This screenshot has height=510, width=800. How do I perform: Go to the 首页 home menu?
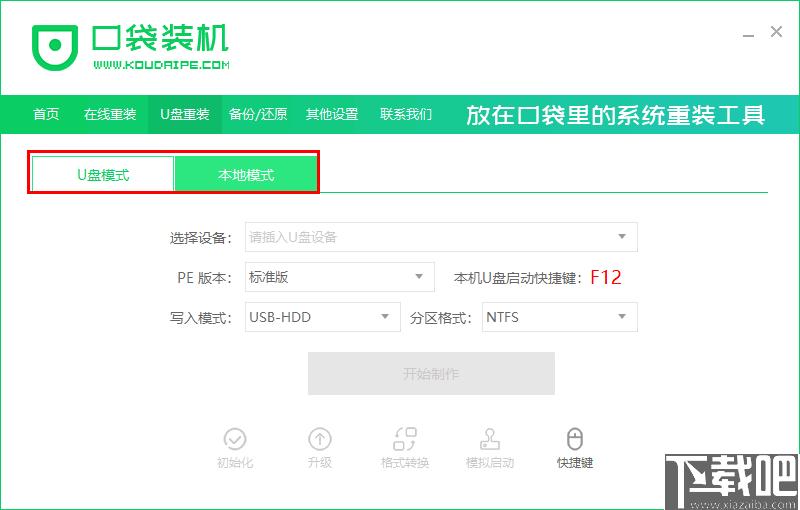[46, 114]
